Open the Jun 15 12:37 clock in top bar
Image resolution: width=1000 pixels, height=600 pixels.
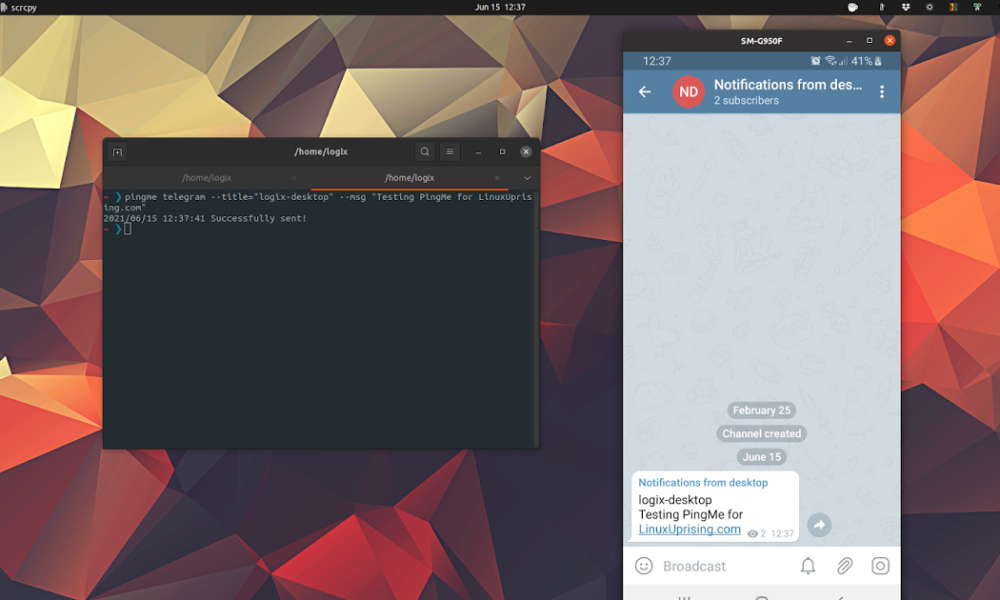(x=500, y=7)
